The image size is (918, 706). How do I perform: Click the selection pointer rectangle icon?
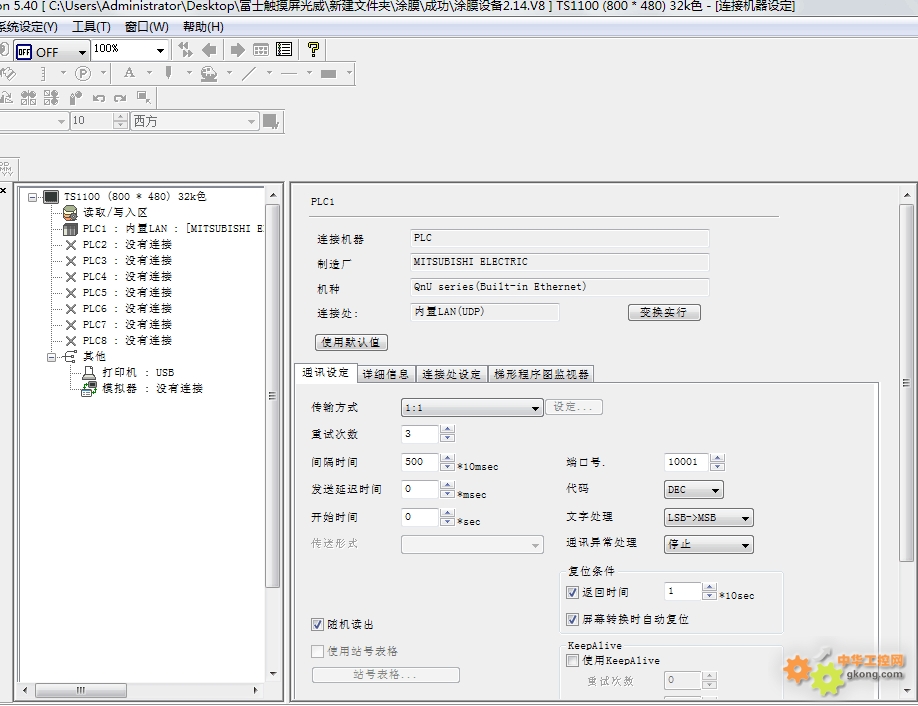click(x=143, y=97)
